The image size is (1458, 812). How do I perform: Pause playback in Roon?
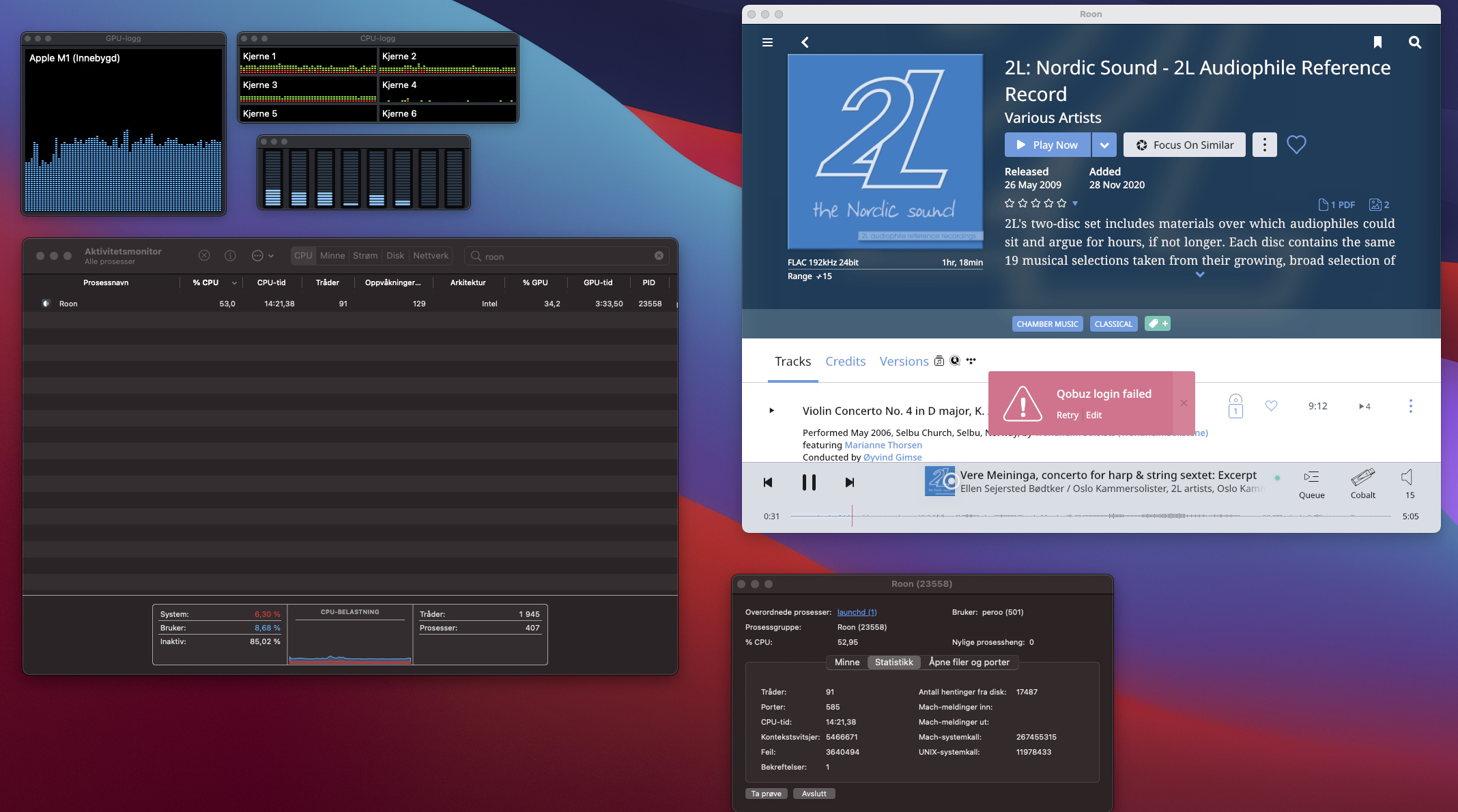click(809, 482)
